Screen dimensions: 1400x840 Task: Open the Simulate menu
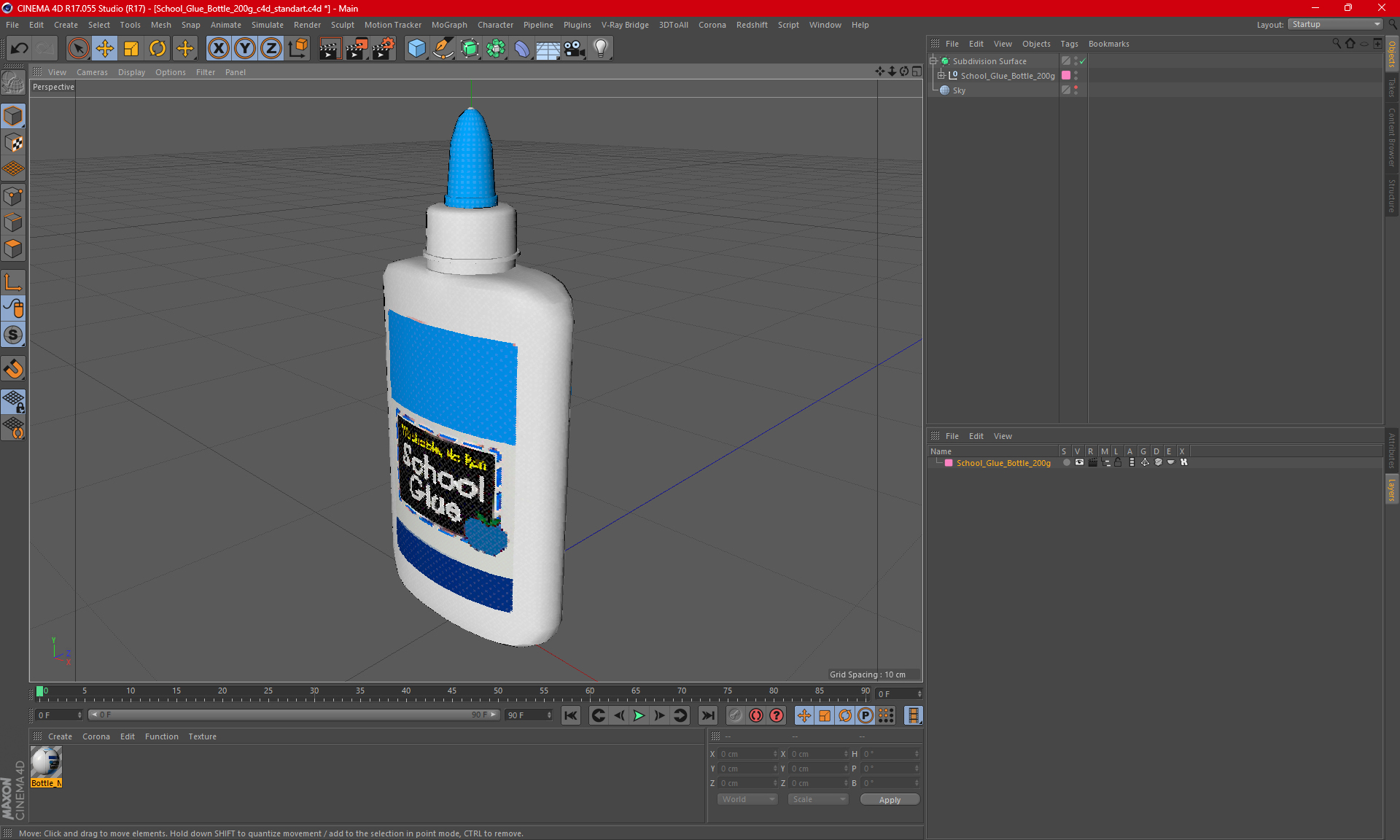pyautogui.click(x=268, y=25)
